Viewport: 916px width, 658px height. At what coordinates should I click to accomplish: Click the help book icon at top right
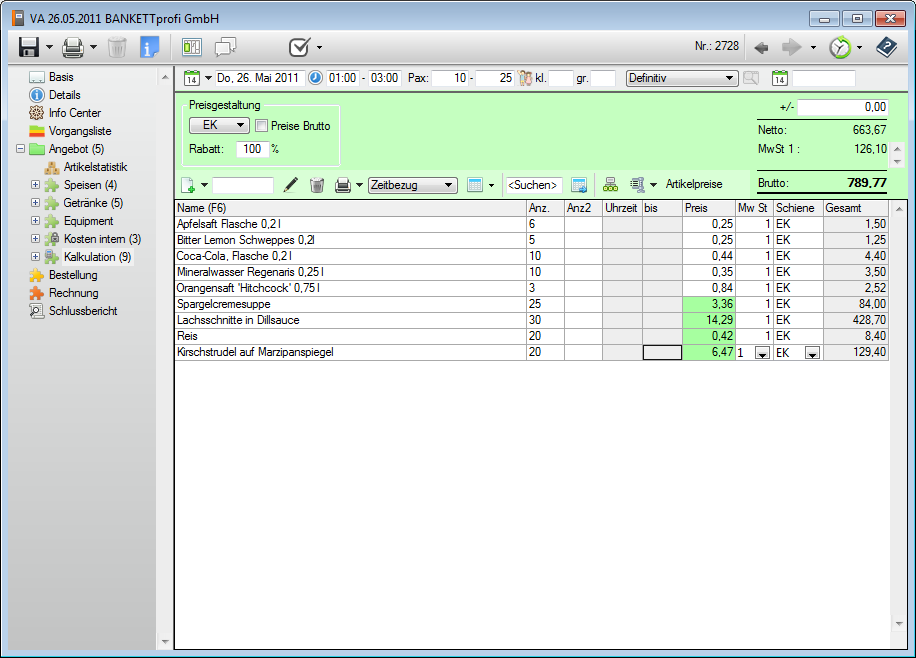coord(886,47)
